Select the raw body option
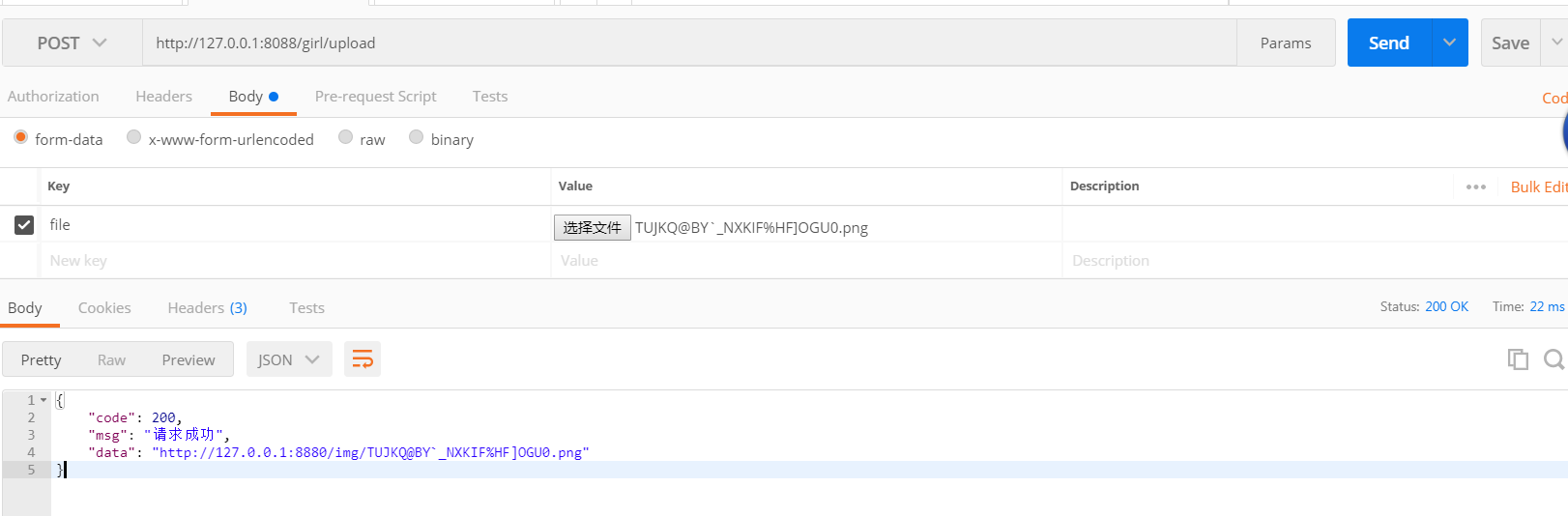Screen dimensions: 1568x516 click(x=345, y=137)
